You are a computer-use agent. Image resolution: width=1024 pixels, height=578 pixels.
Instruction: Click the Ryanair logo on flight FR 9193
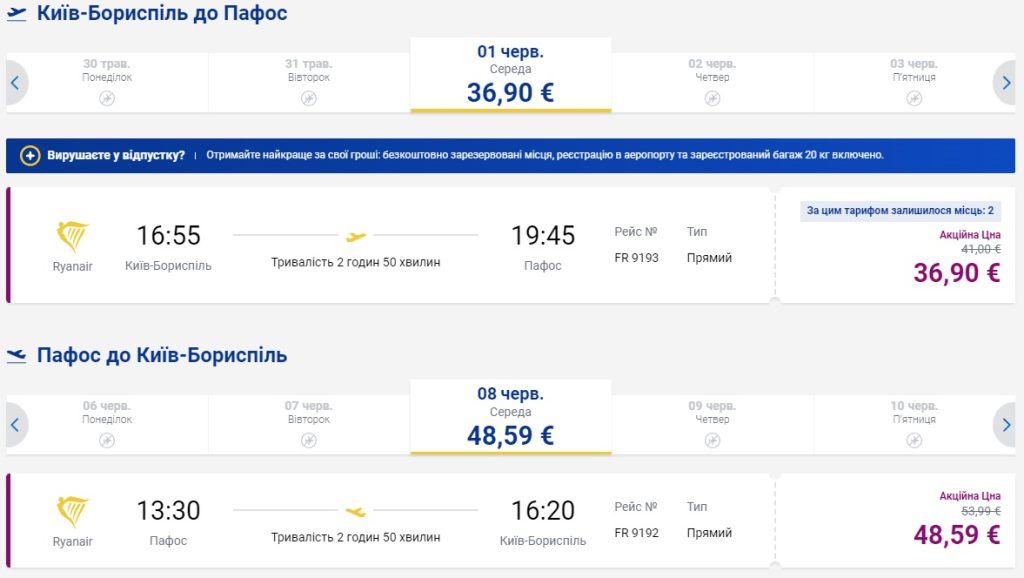[72, 237]
